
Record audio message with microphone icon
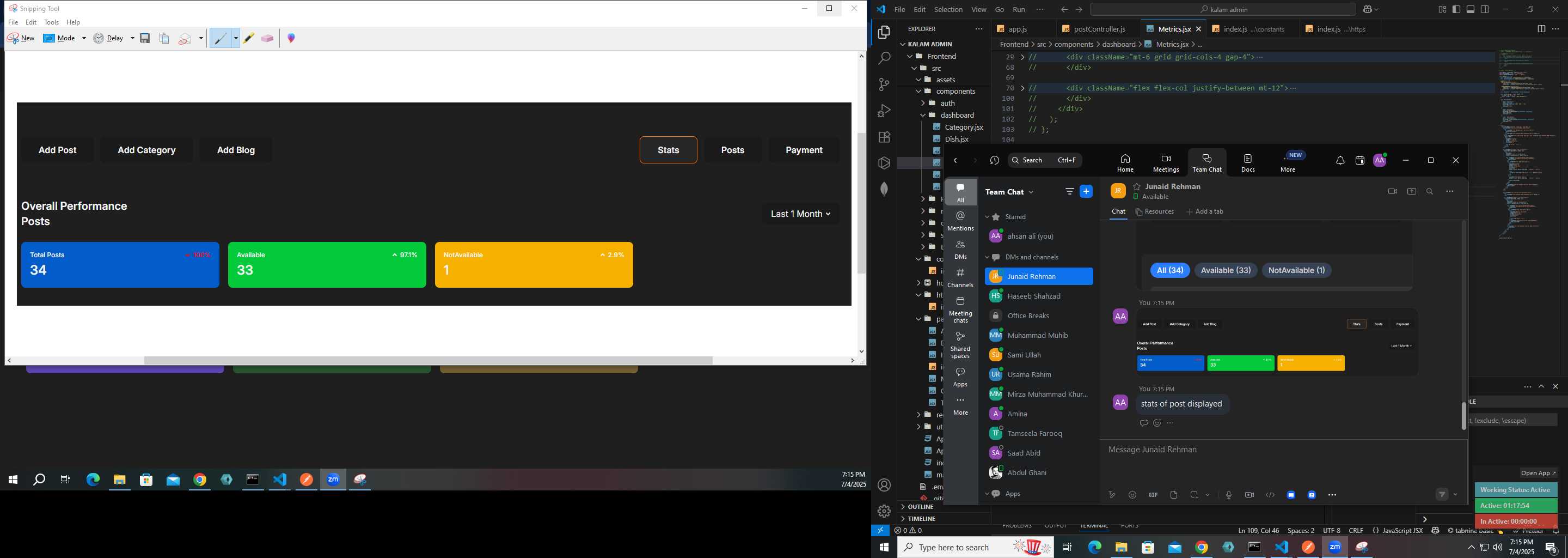(x=1228, y=495)
